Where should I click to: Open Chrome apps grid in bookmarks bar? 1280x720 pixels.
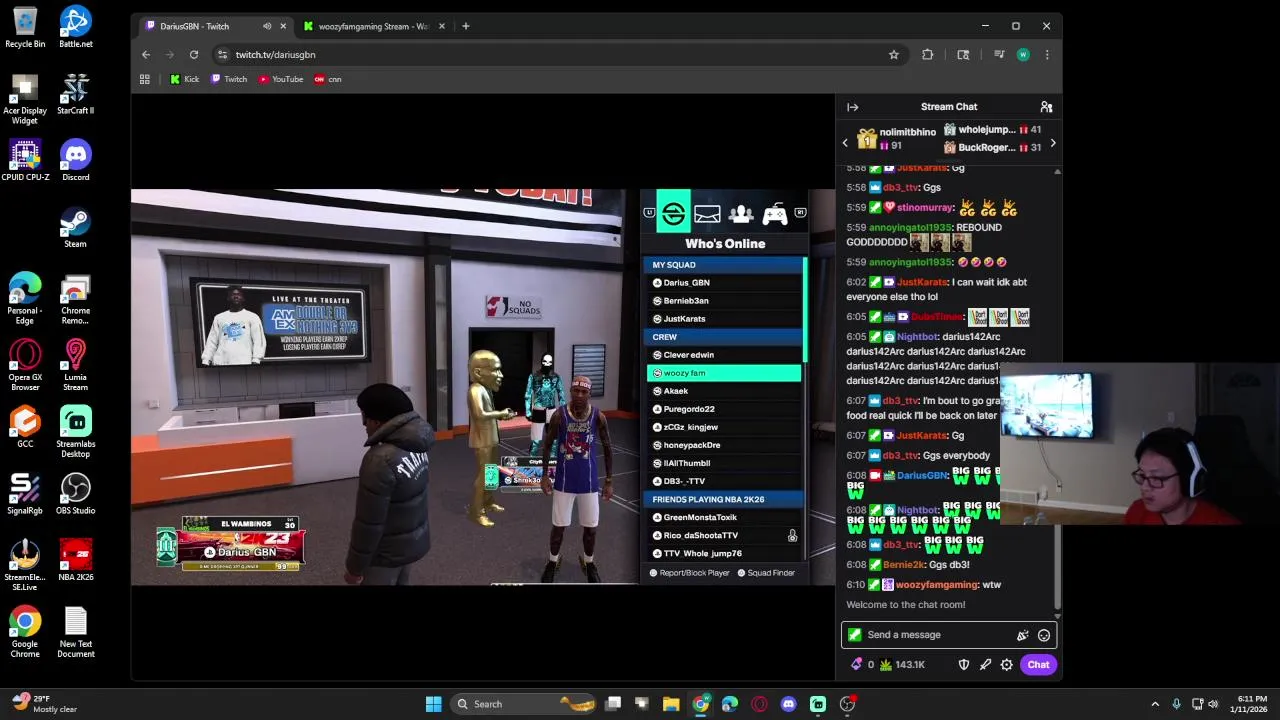click(x=145, y=79)
